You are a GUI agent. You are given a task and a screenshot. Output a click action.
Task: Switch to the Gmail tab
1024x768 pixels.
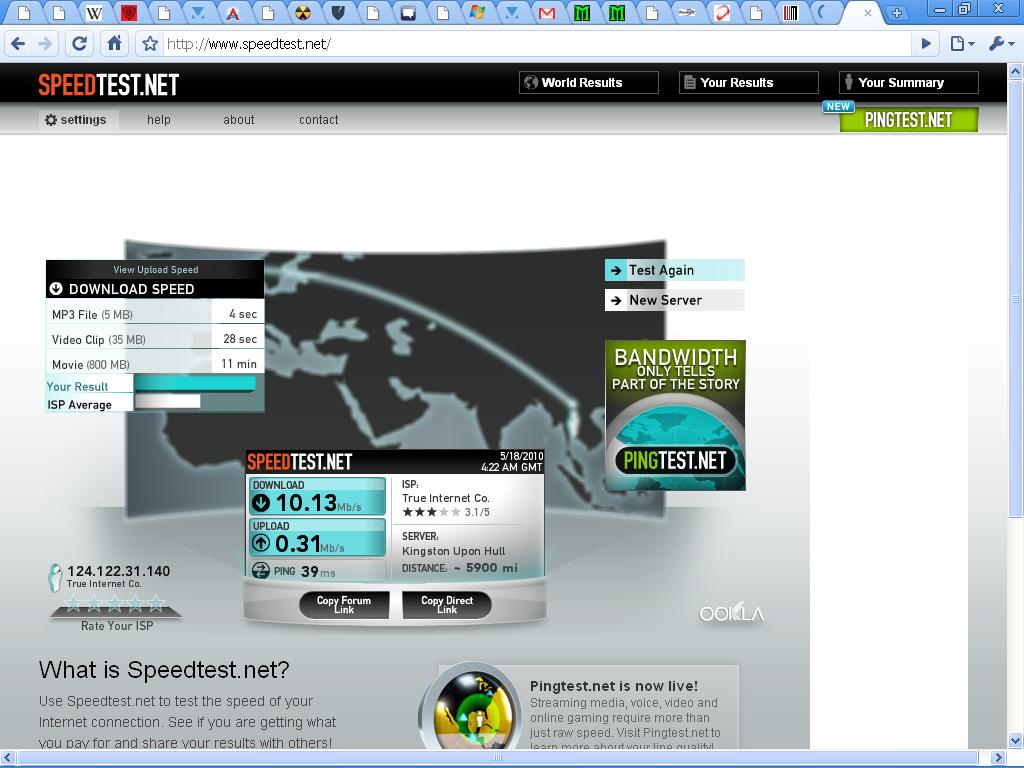pos(546,13)
